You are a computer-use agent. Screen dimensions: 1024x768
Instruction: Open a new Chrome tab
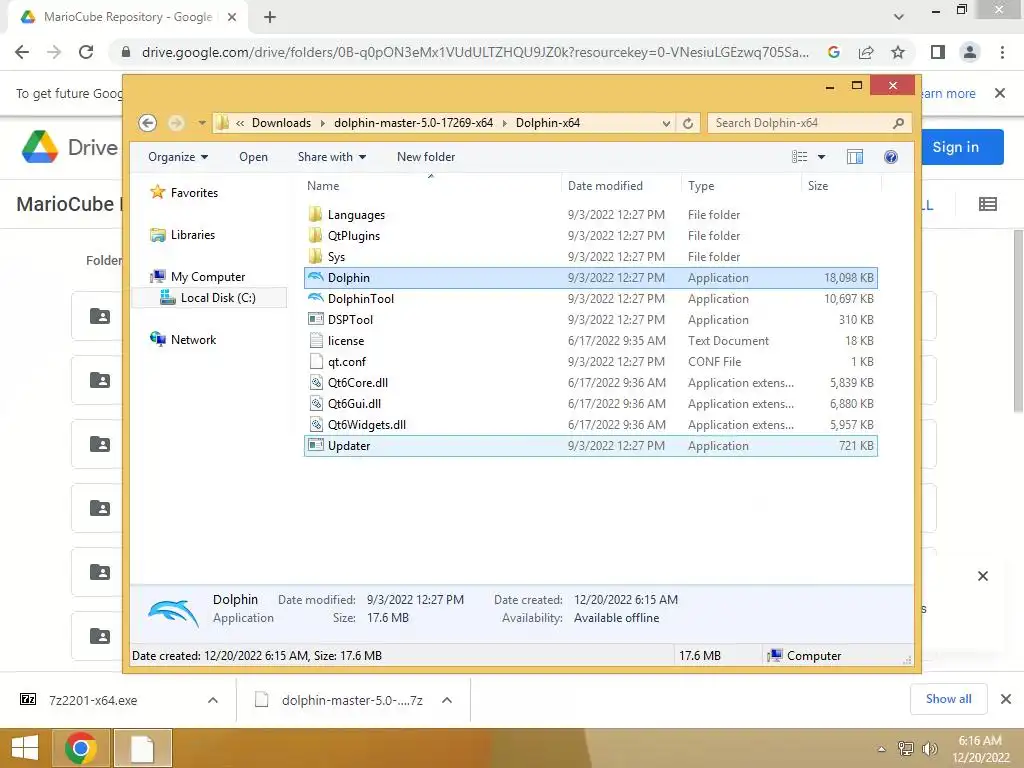[270, 17]
